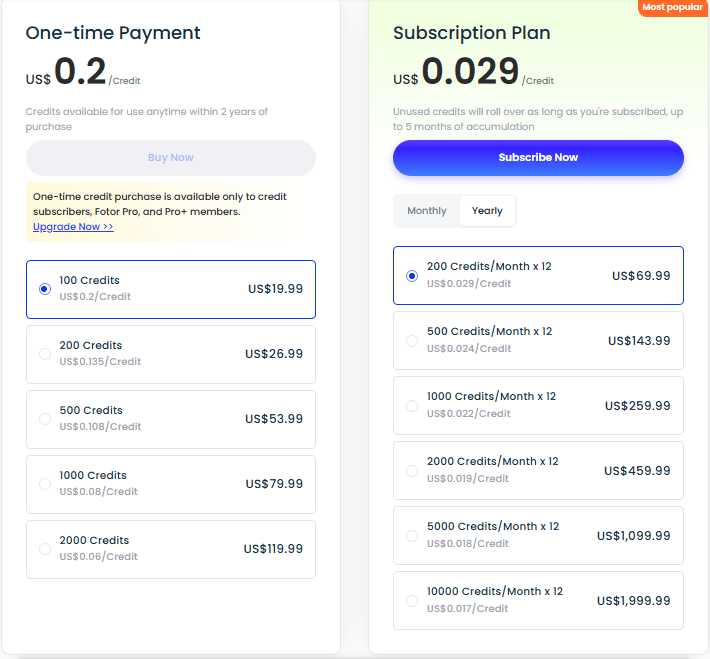Click the US$69.99 yearly price
This screenshot has width=710, height=659.
(641, 276)
